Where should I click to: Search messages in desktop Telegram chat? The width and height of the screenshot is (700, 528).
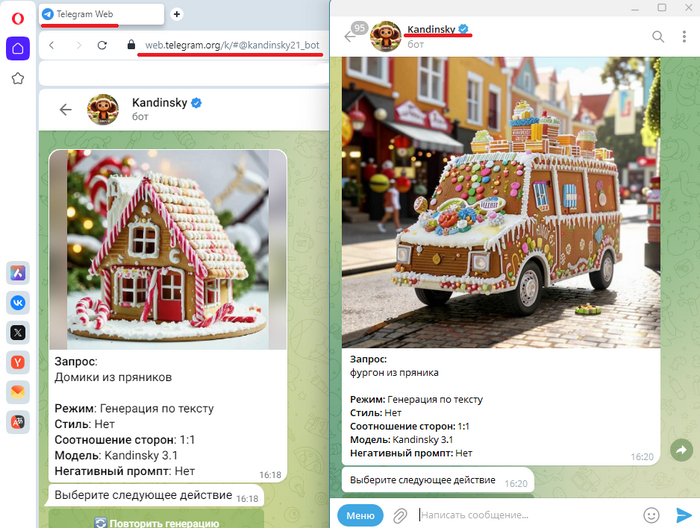[658, 37]
